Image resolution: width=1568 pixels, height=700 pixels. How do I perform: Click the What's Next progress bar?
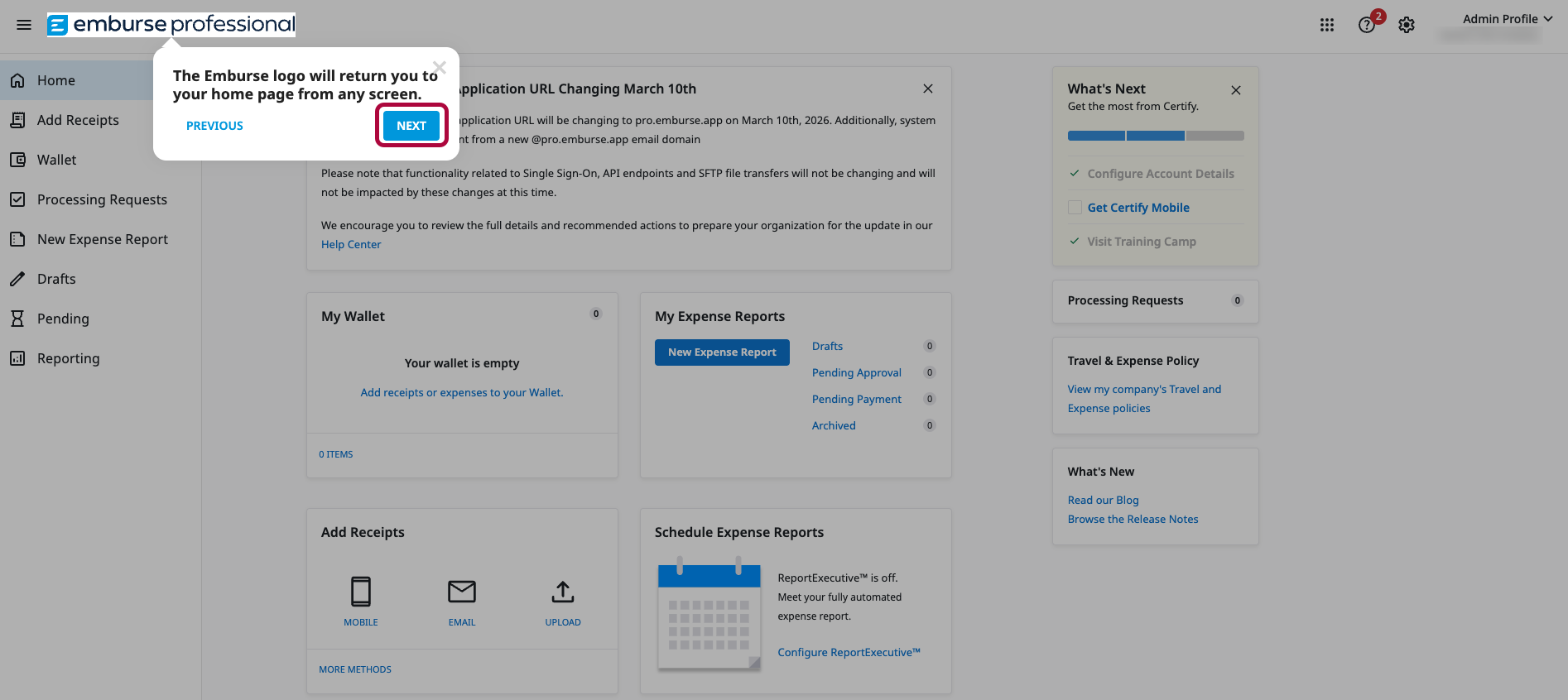coord(1156,136)
